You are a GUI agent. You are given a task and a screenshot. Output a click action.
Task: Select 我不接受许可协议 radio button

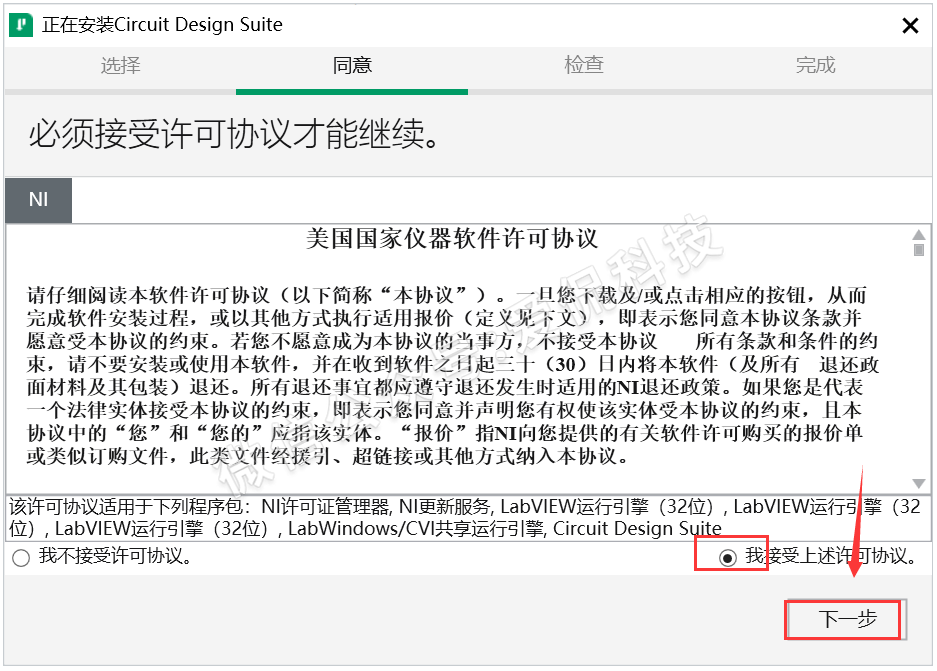[x=21, y=558]
